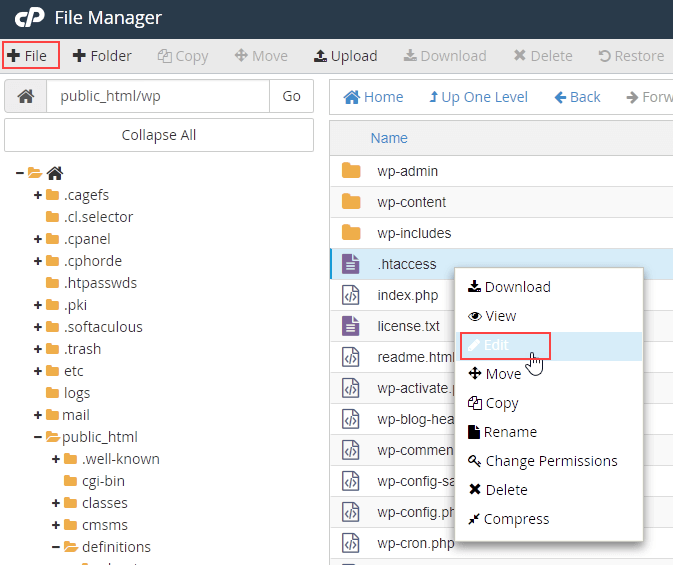Viewport: 673px width, 565px height.
Task: Click the wp-blog-header file icon
Action: 351,419
